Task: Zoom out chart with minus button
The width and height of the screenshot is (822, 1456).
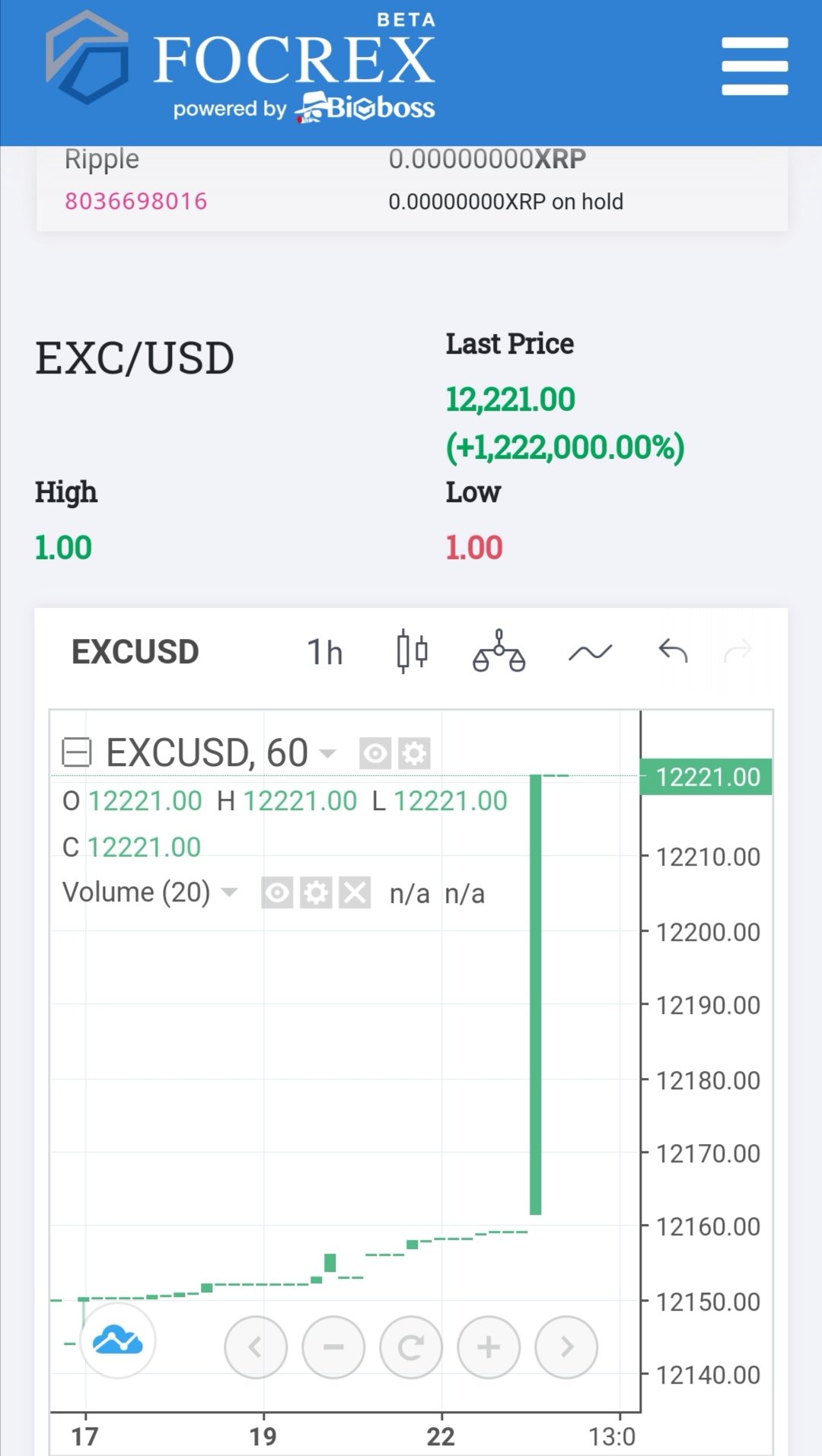Action: 333,1346
